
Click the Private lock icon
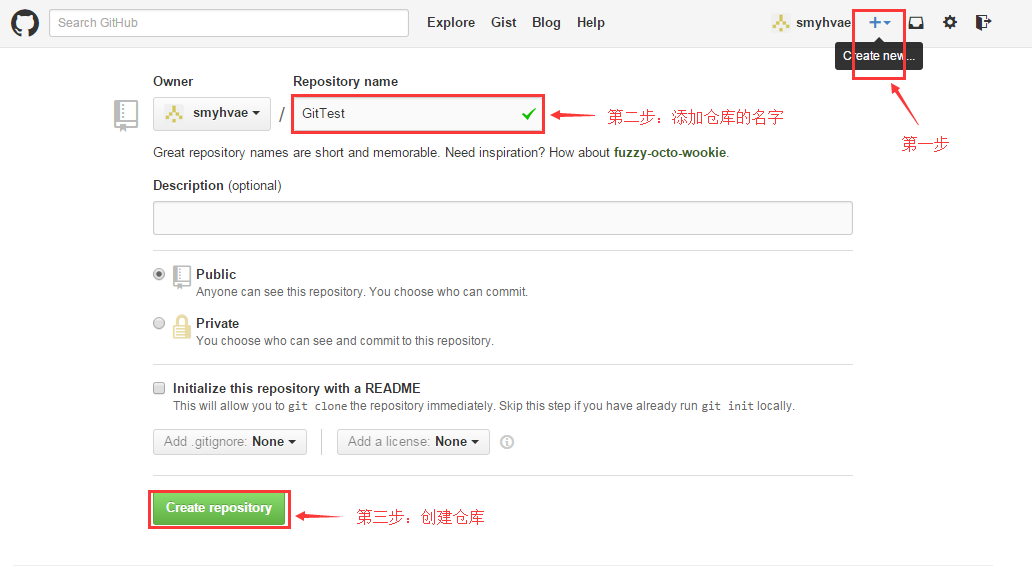(x=182, y=326)
